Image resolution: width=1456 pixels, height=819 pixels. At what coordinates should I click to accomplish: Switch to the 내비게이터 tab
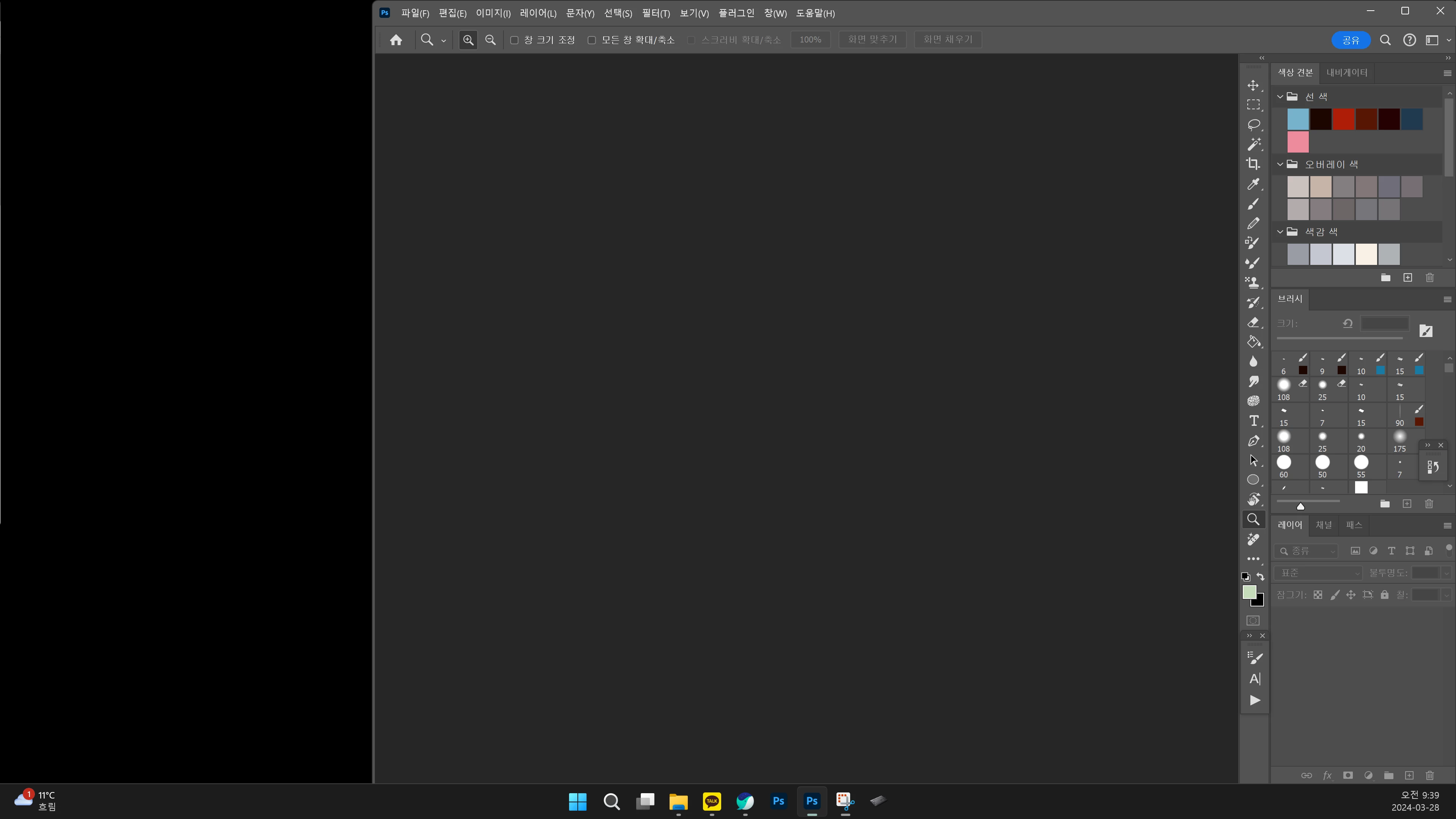[1347, 73]
